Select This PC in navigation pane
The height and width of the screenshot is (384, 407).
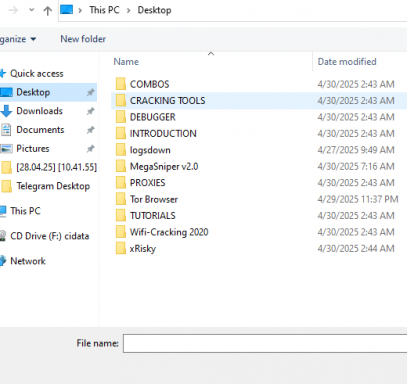point(25,211)
